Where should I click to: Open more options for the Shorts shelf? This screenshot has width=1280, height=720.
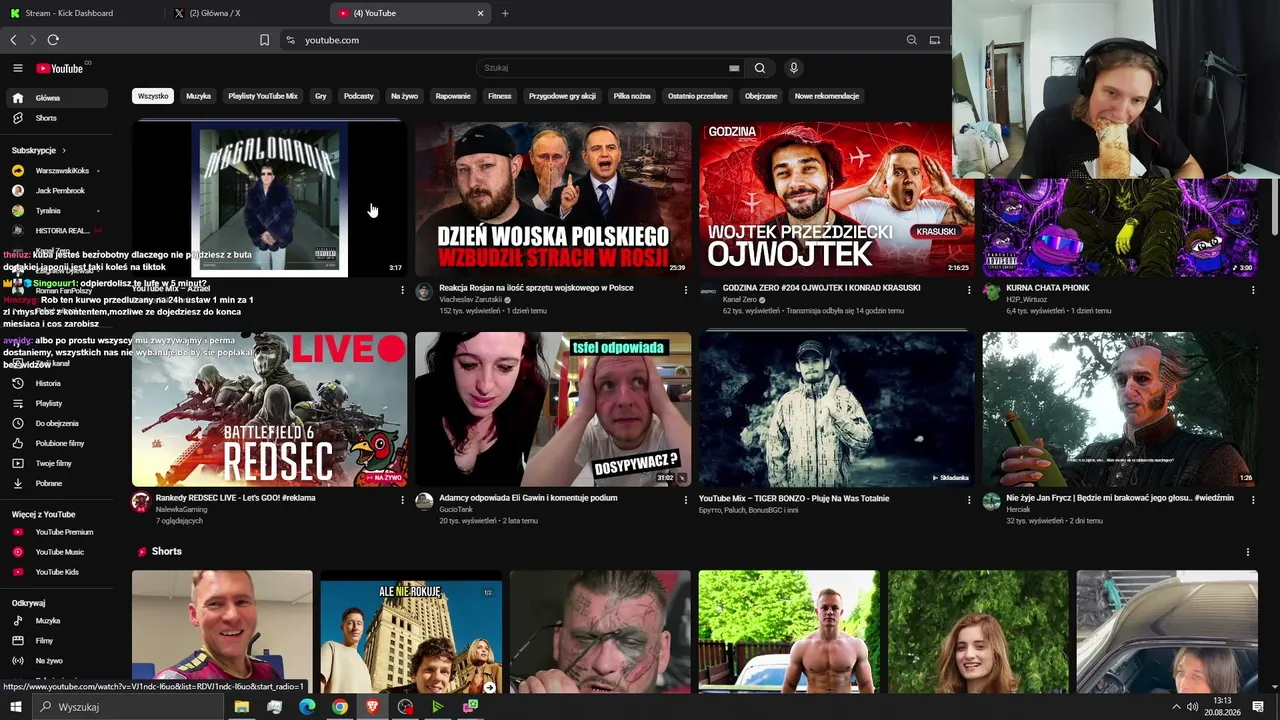click(1247, 552)
